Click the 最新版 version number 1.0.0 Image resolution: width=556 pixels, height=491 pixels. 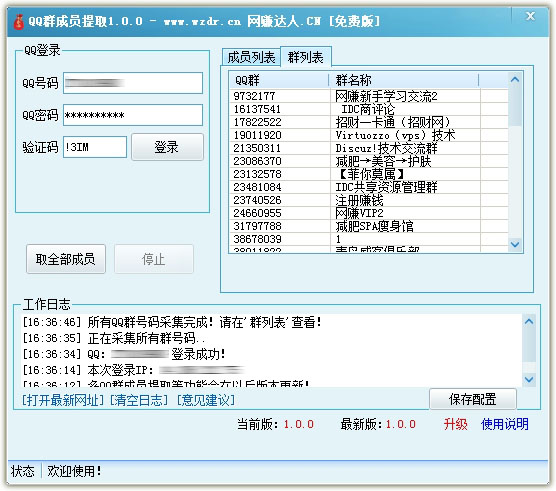click(x=400, y=424)
